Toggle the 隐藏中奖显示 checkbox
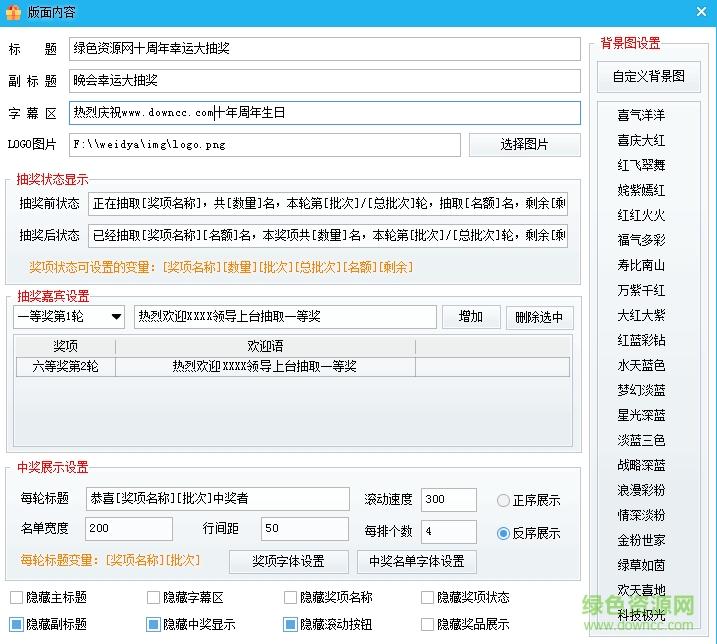Viewport: 717px width, 644px height. (x=154, y=624)
